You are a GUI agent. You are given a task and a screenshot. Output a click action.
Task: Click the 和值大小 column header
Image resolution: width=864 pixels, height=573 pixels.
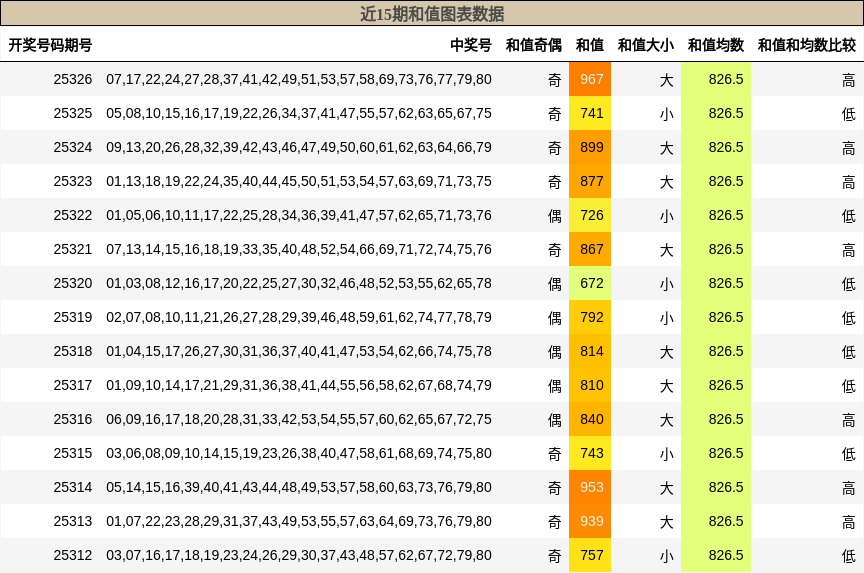[646, 45]
